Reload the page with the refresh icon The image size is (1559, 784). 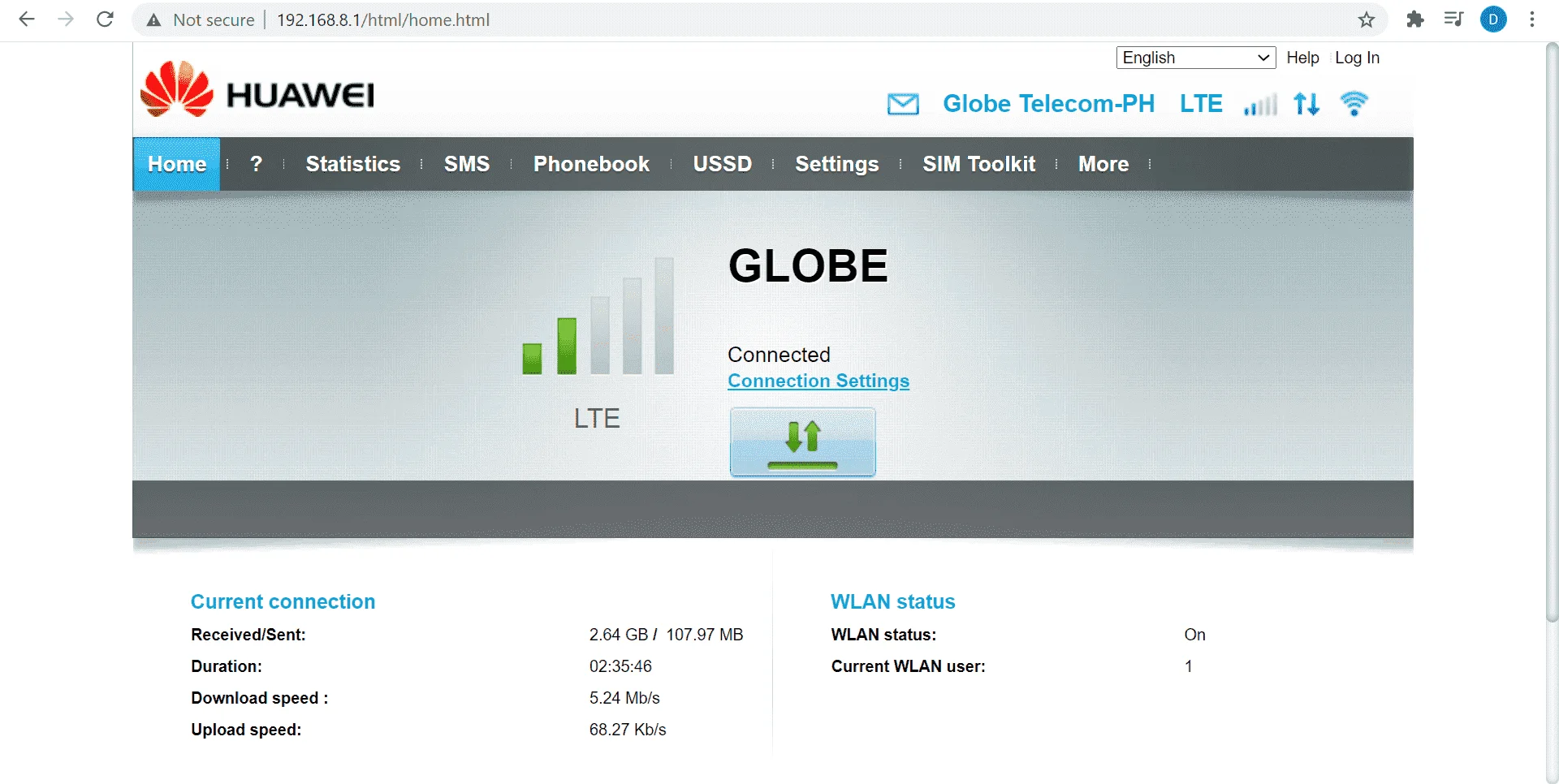point(105,19)
